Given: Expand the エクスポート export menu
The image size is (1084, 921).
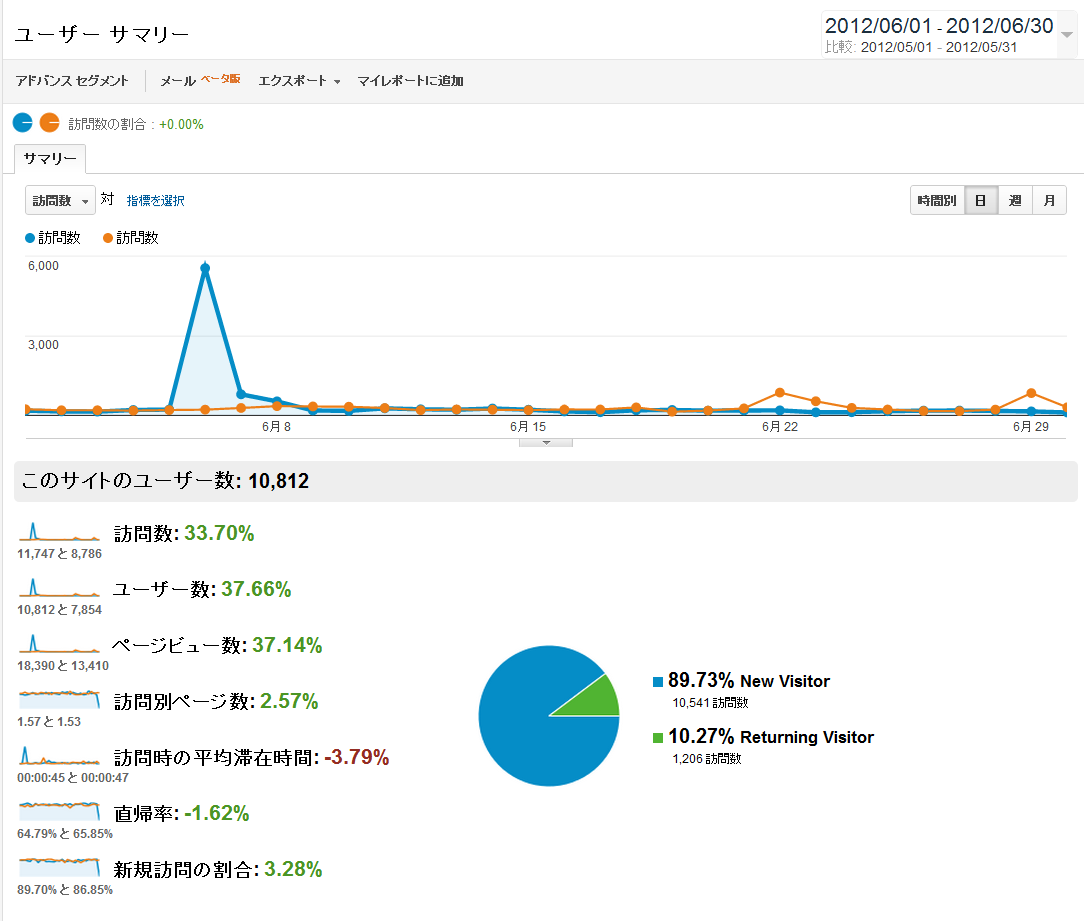Looking at the screenshot, I should pos(299,81).
